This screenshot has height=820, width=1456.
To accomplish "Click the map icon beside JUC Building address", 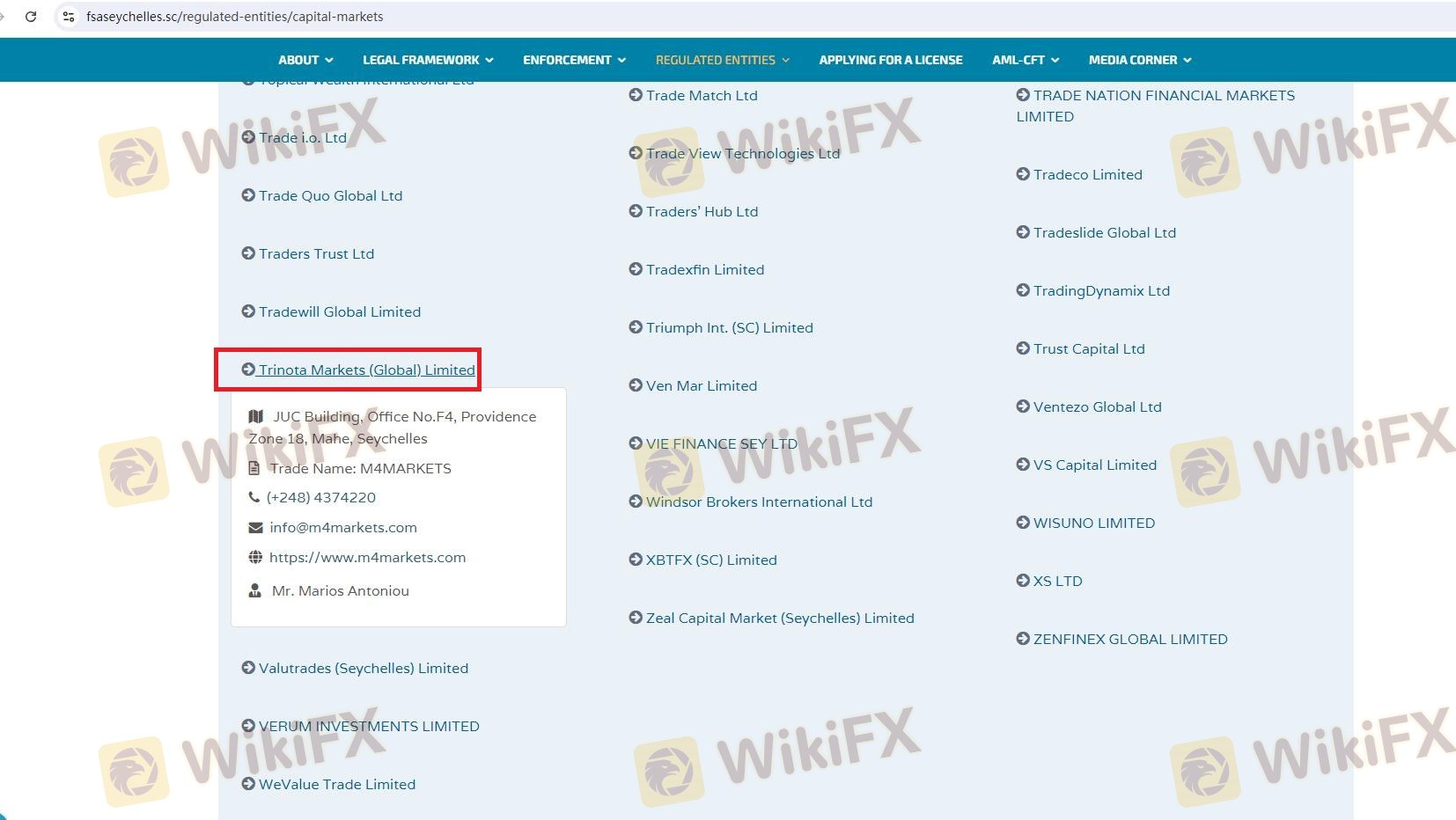I will tap(256, 416).
